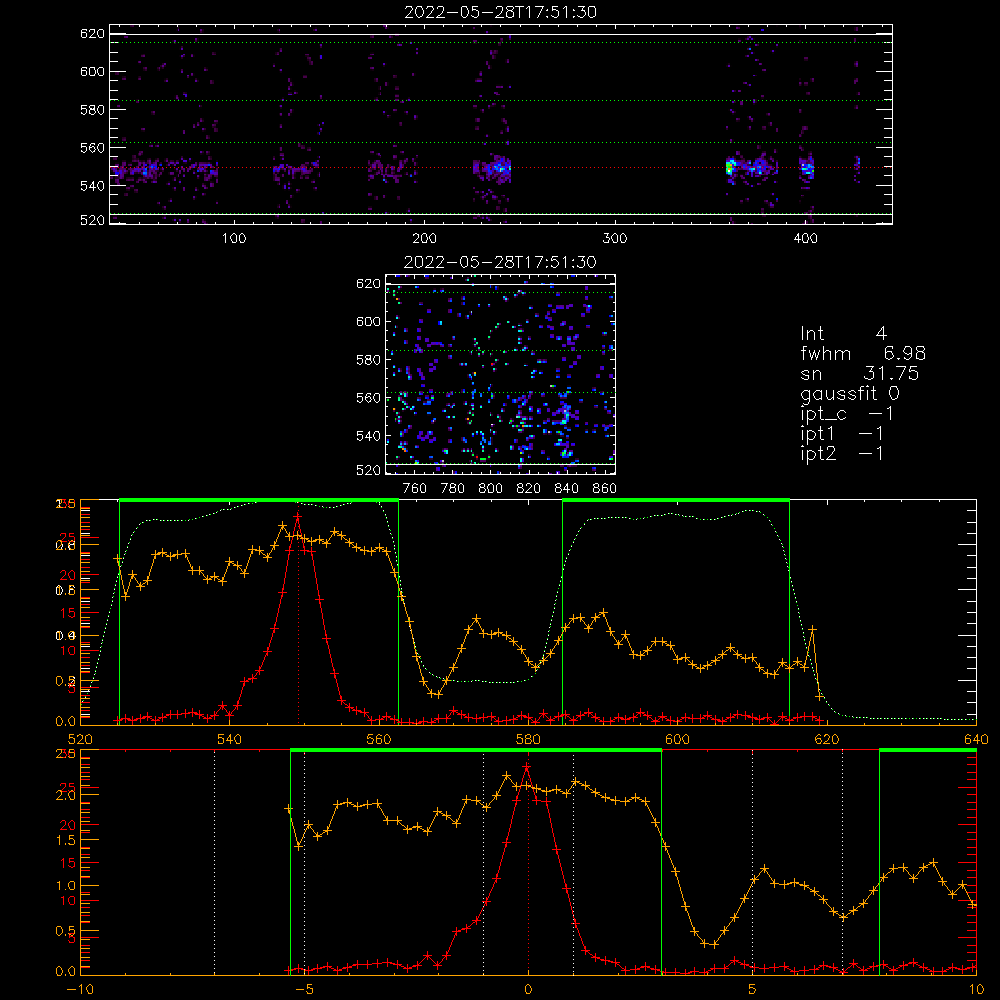Click x-axis label '5' of the bottom plot
Image resolution: width=1000 pixels, height=1000 pixels.
(752, 990)
